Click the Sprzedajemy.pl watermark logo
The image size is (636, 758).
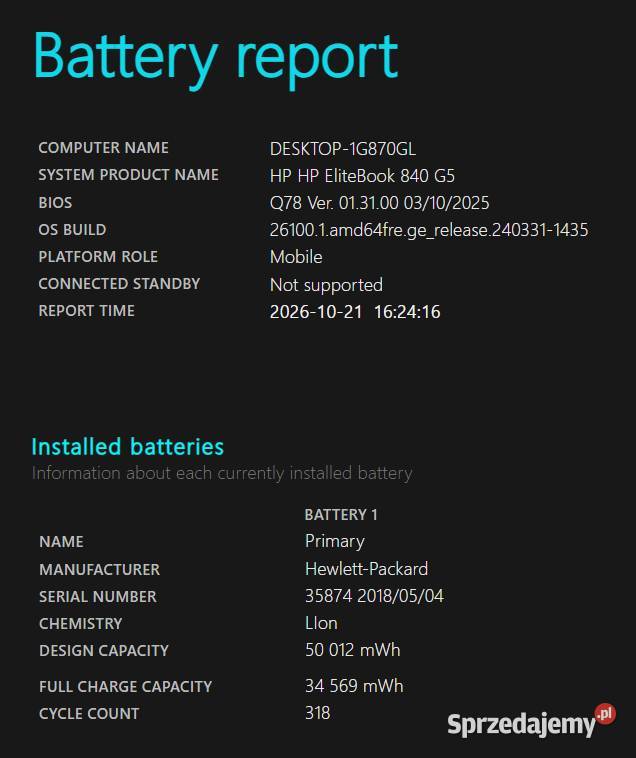[x=532, y=721]
